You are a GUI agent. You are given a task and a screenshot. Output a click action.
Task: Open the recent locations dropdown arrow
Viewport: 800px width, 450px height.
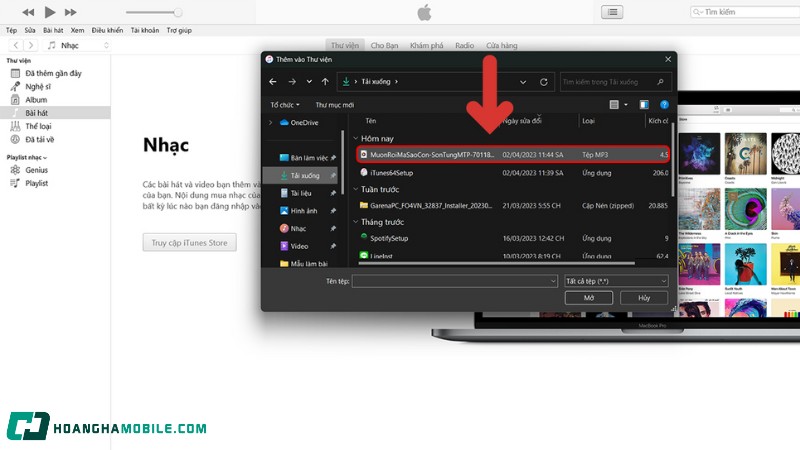pos(309,82)
